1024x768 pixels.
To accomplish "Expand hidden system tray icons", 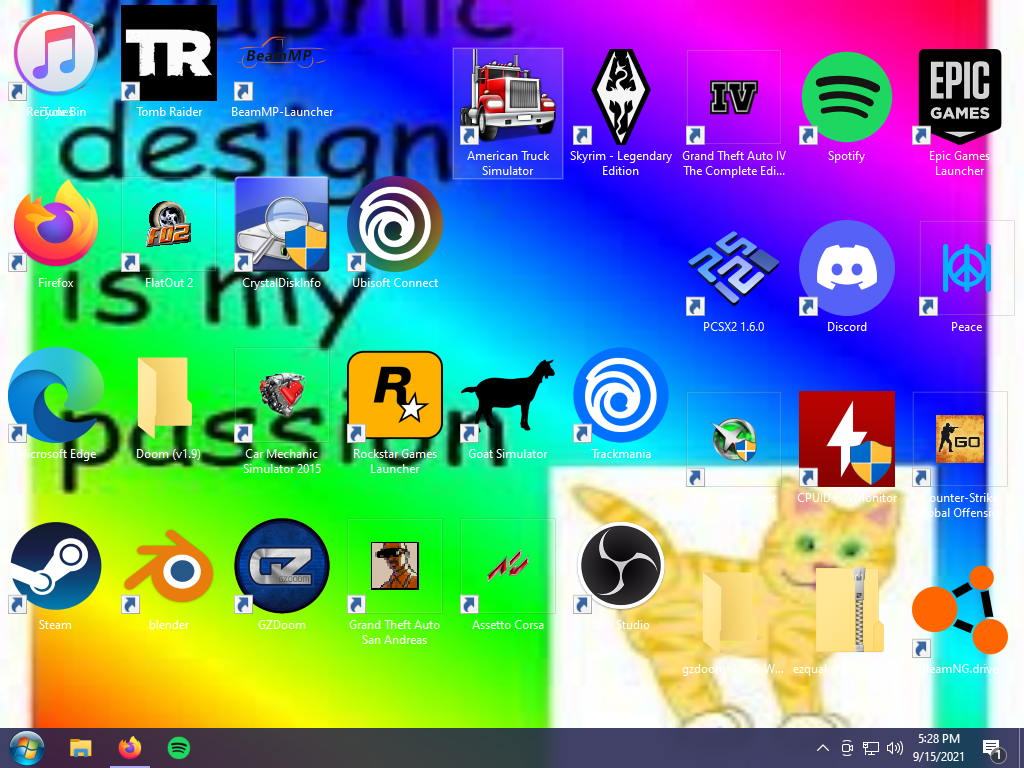I will click(x=822, y=747).
